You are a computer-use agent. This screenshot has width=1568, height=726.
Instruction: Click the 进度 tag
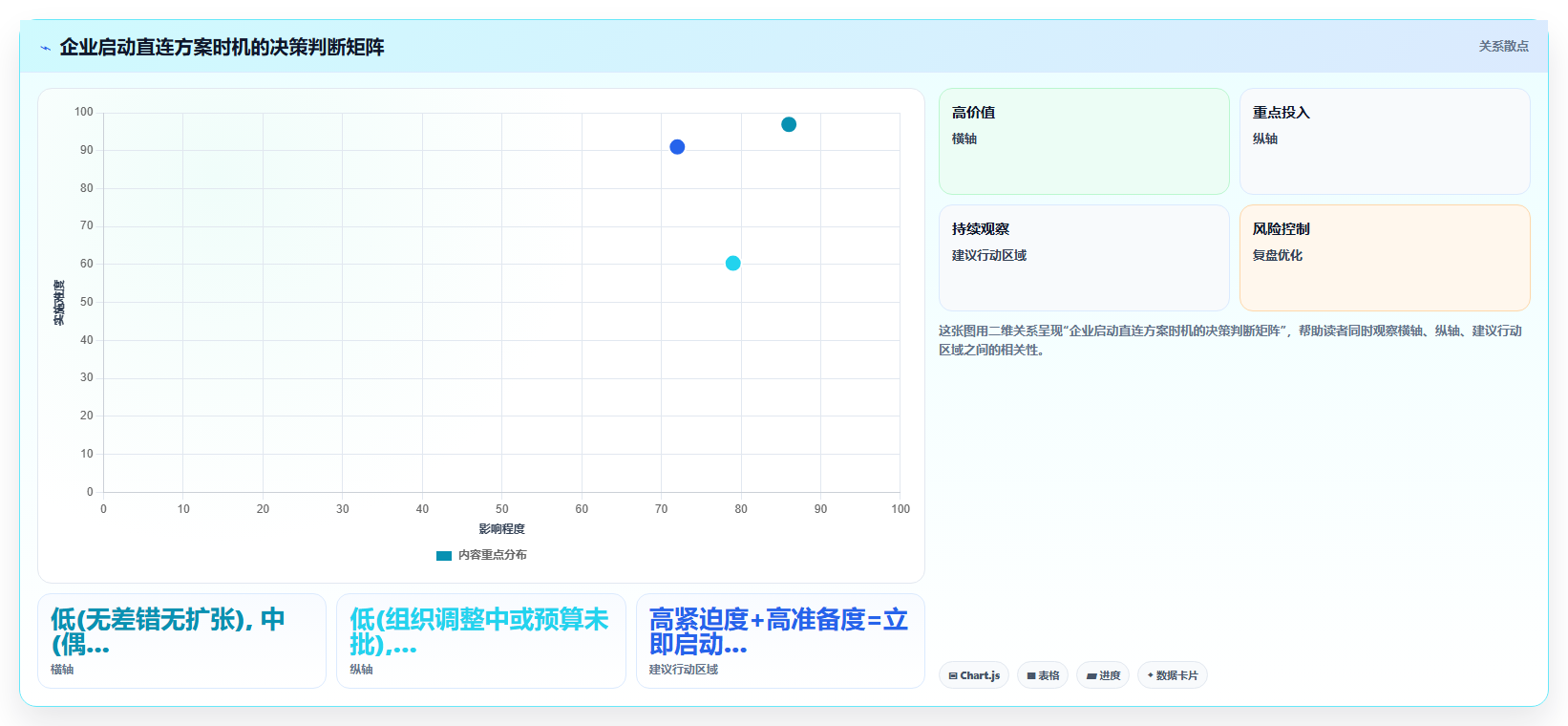1103,675
